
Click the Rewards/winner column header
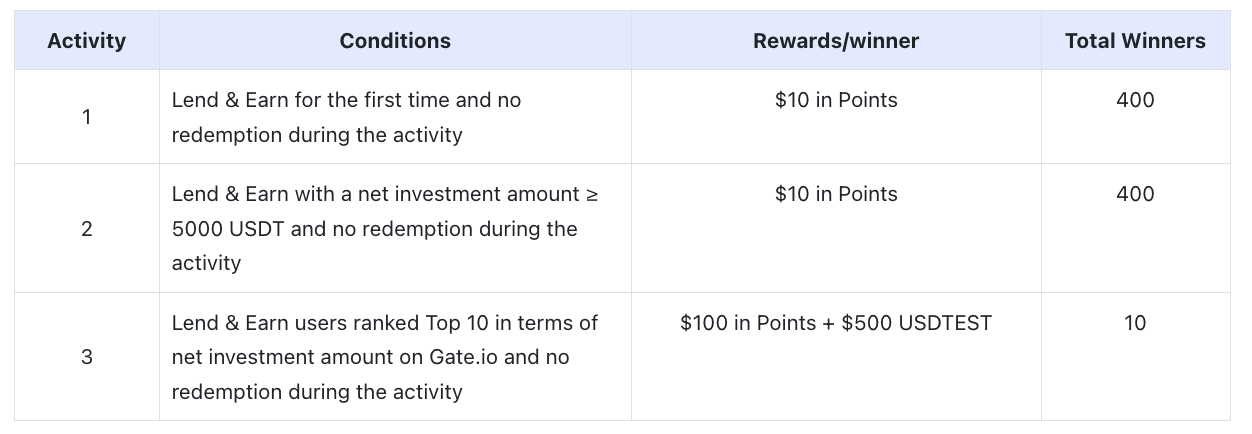(836, 41)
